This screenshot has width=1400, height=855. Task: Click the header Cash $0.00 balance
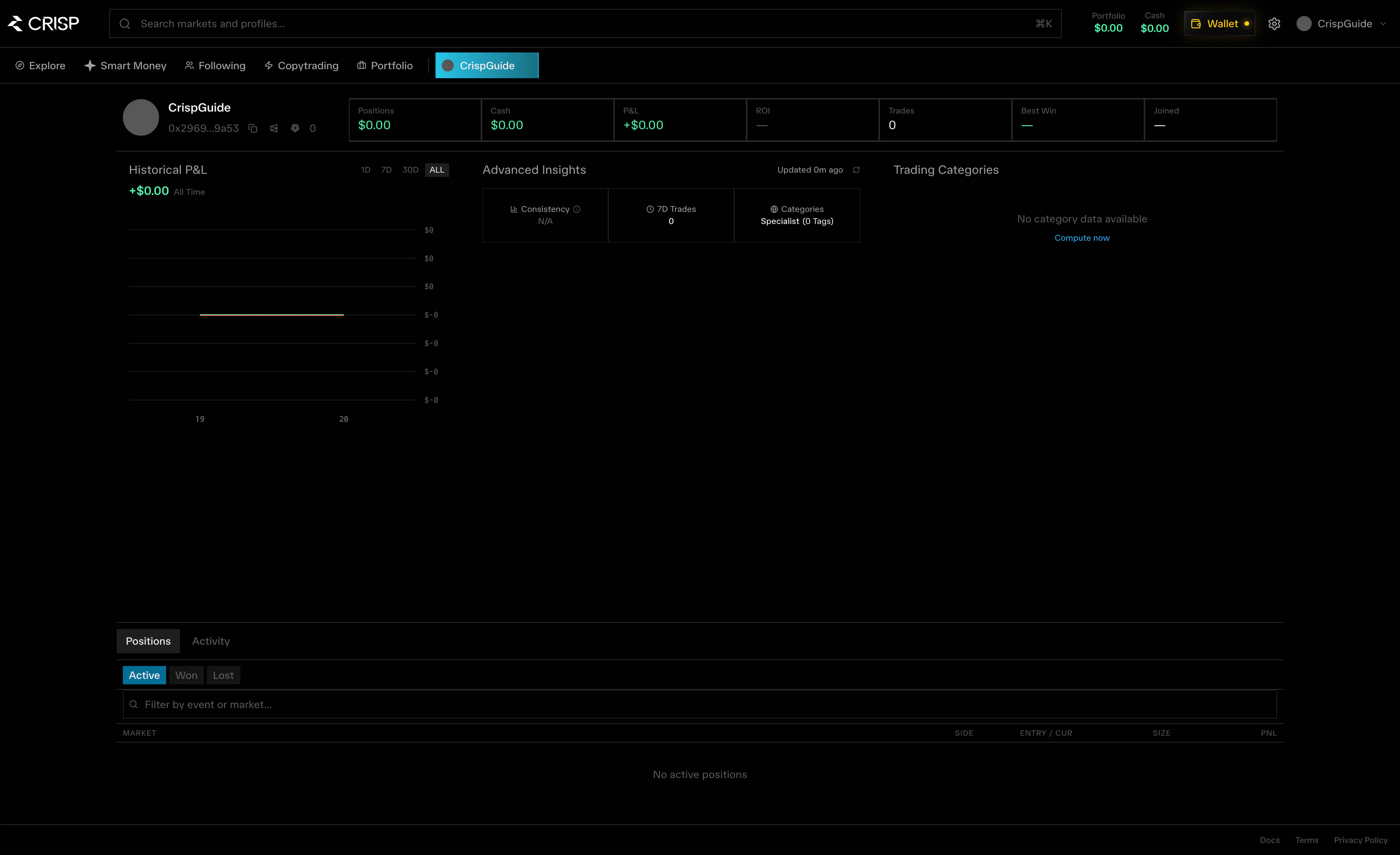tap(1155, 23)
